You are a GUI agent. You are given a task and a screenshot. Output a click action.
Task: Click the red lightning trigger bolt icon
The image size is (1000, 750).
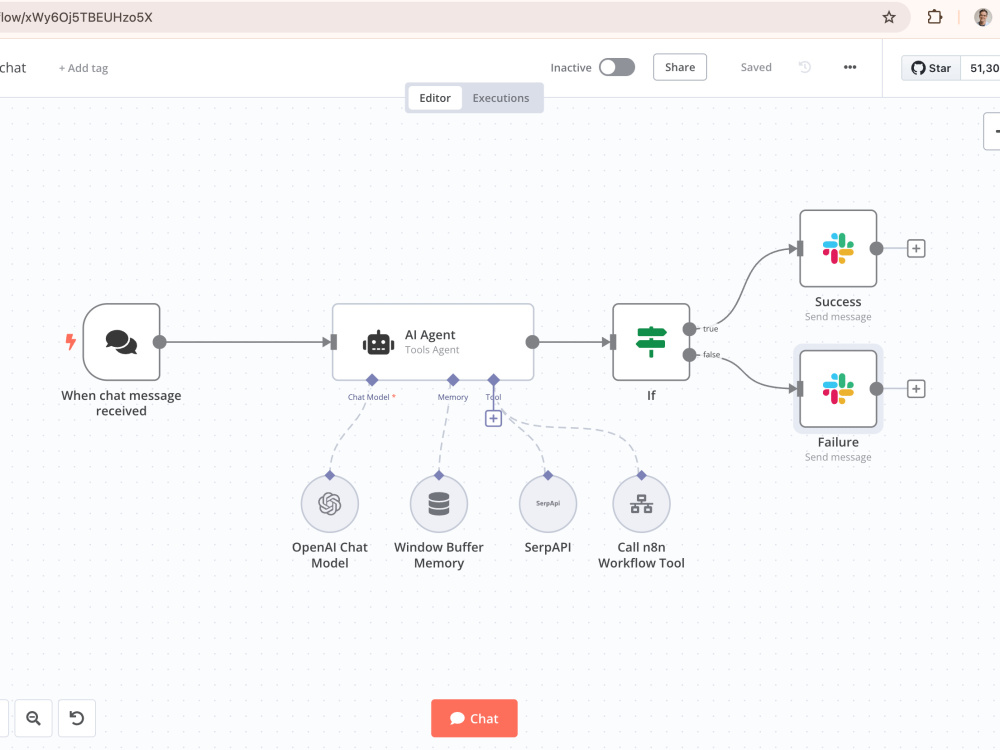pyautogui.click(x=71, y=342)
